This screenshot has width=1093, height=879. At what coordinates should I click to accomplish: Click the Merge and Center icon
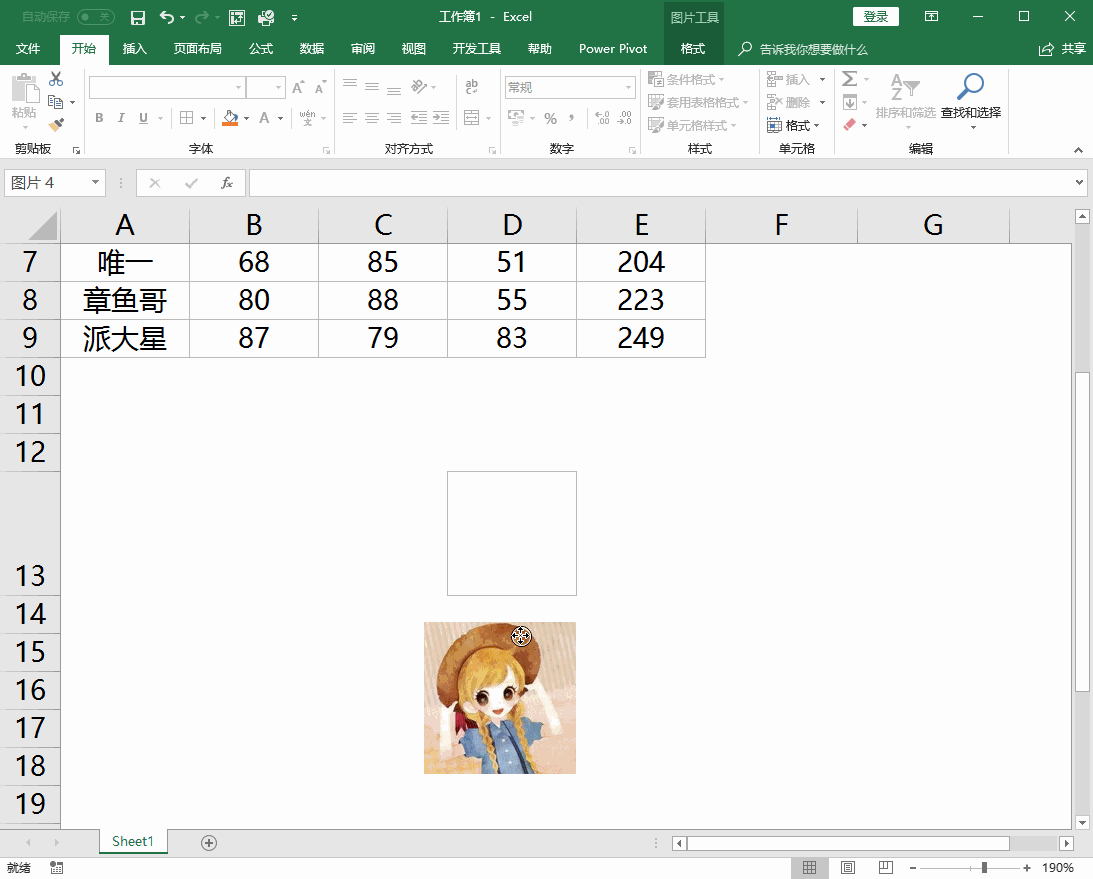[x=472, y=118]
